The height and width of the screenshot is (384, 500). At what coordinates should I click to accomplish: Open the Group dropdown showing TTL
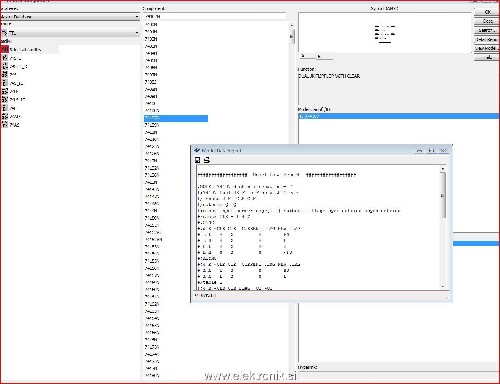click(x=70, y=33)
